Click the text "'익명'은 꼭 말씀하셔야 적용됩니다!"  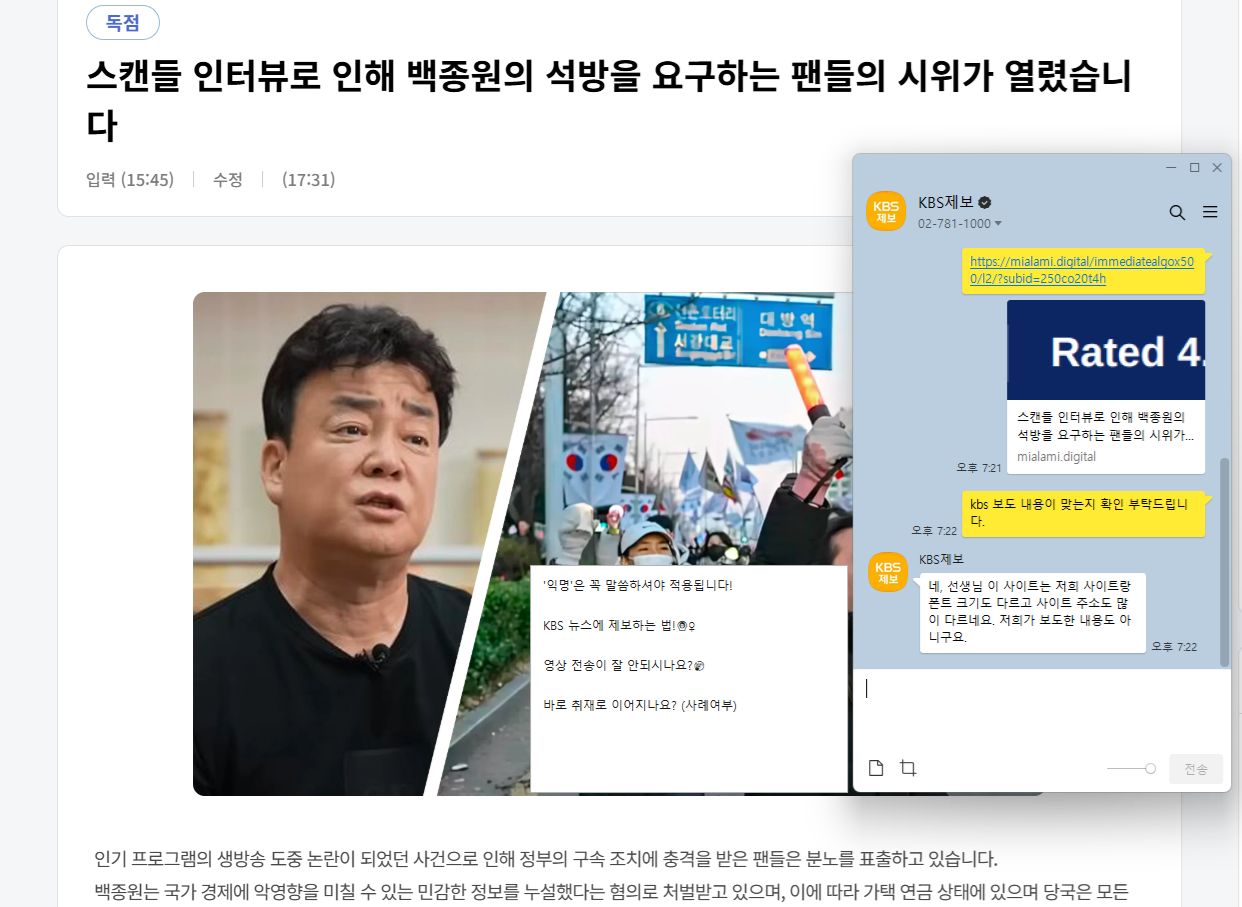point(638,585)
